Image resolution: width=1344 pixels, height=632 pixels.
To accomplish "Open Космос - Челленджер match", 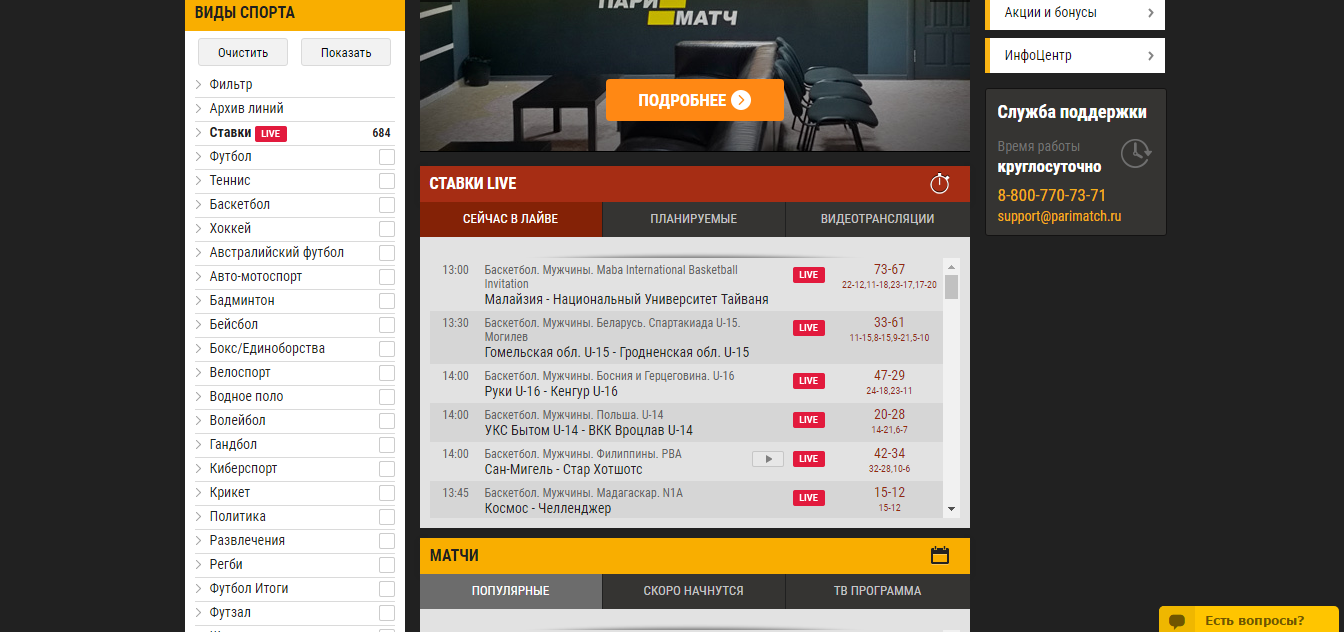I will pyautogui.click(x=548, y=509).
